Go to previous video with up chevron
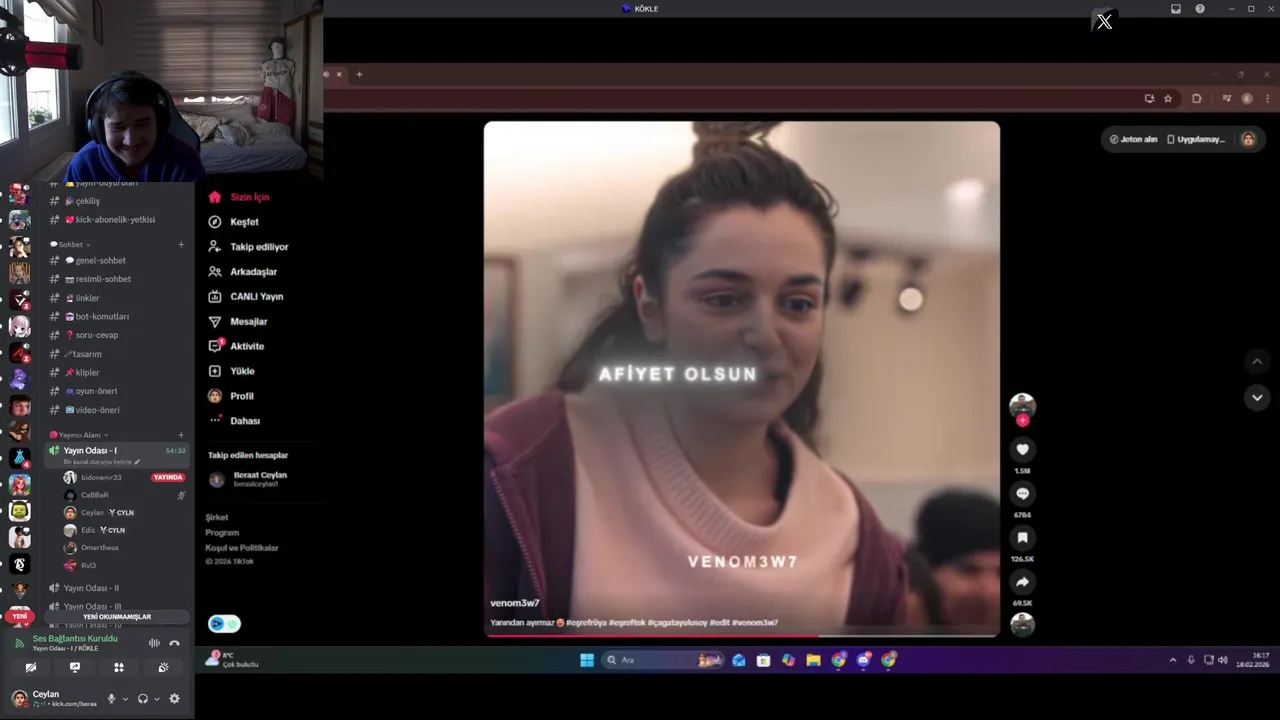Viewport: 1280px width, 720px height. click(x=1257, y=362)
